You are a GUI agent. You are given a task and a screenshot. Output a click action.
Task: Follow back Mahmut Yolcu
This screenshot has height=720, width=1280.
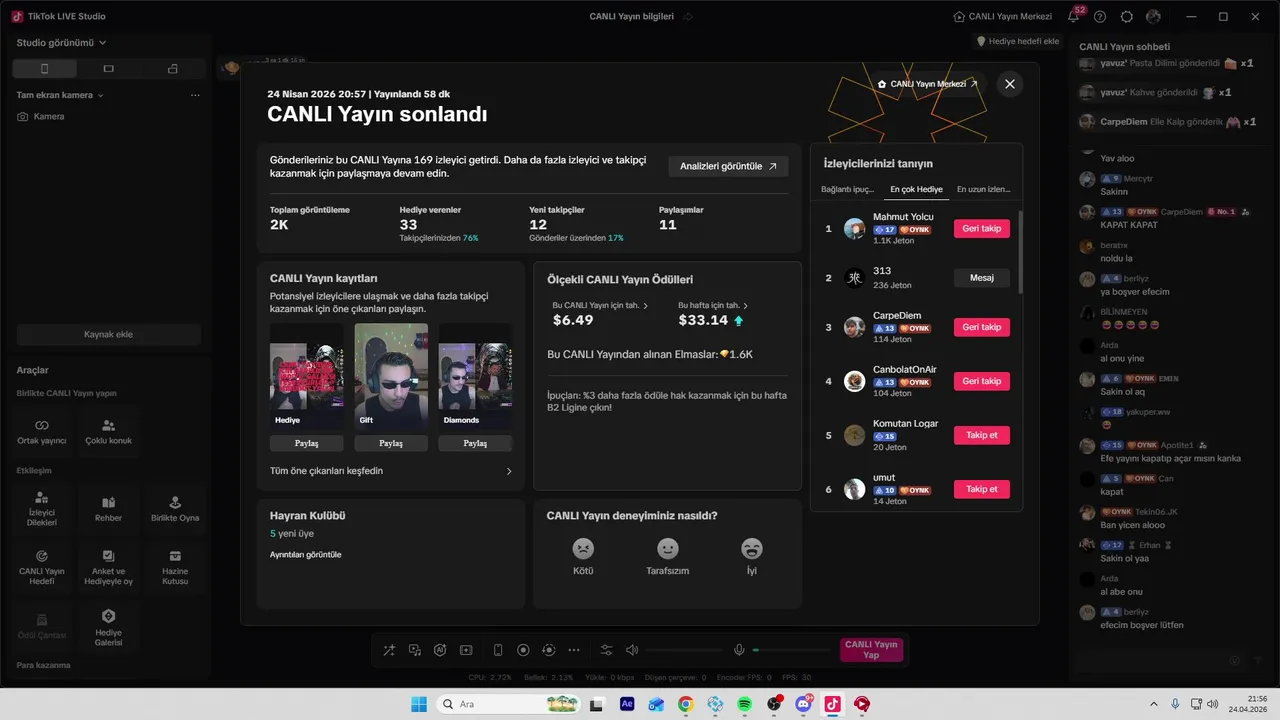click(x=982, y=229)
